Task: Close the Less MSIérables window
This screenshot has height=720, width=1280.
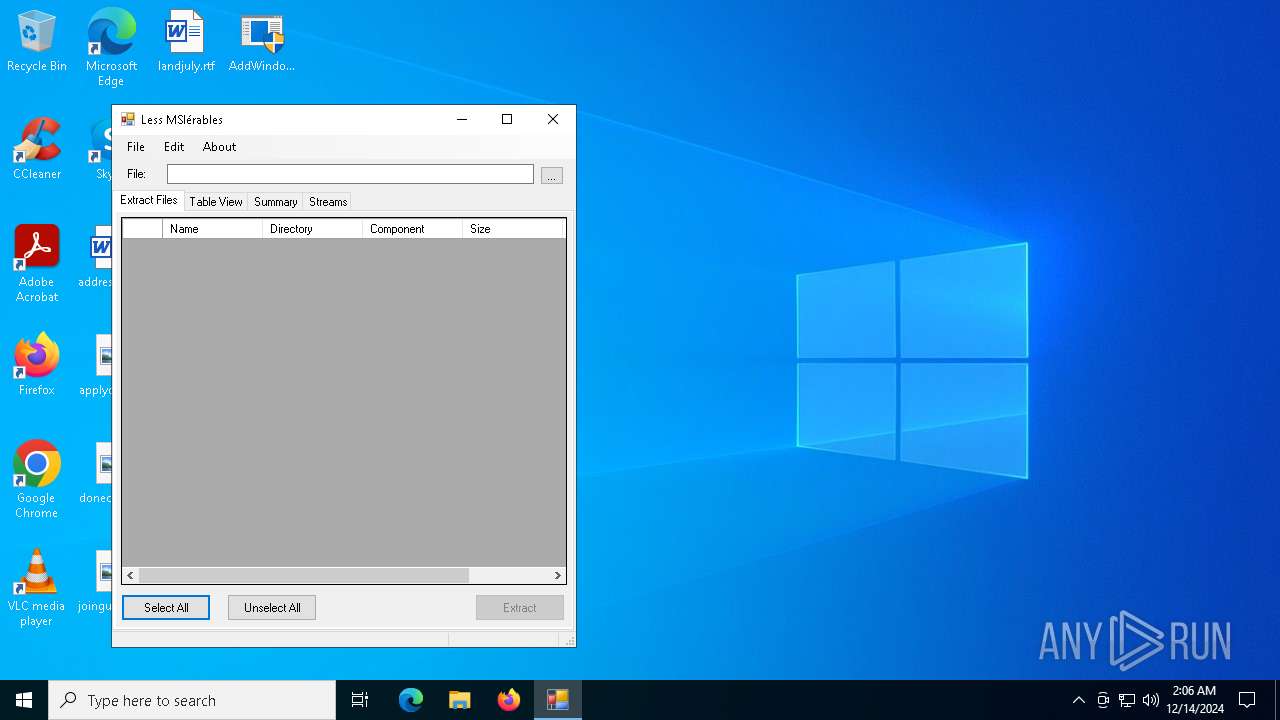Action: 553,119
